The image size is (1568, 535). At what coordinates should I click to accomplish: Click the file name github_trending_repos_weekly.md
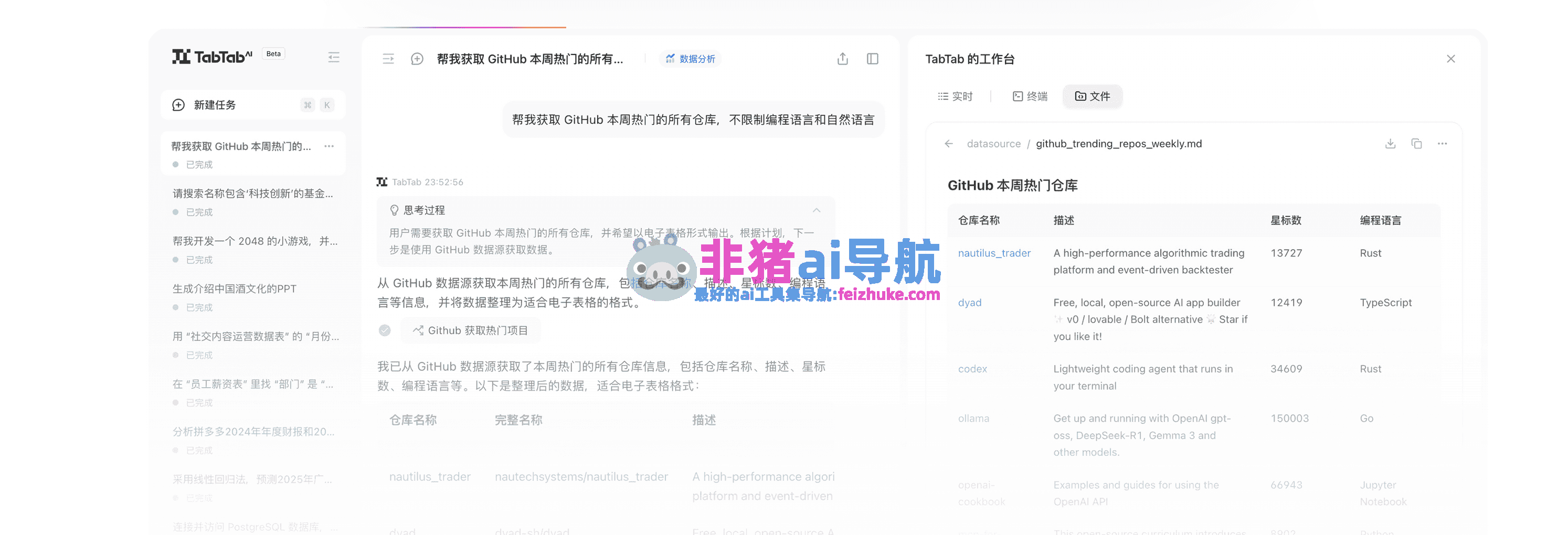[x=1119, y=144]
